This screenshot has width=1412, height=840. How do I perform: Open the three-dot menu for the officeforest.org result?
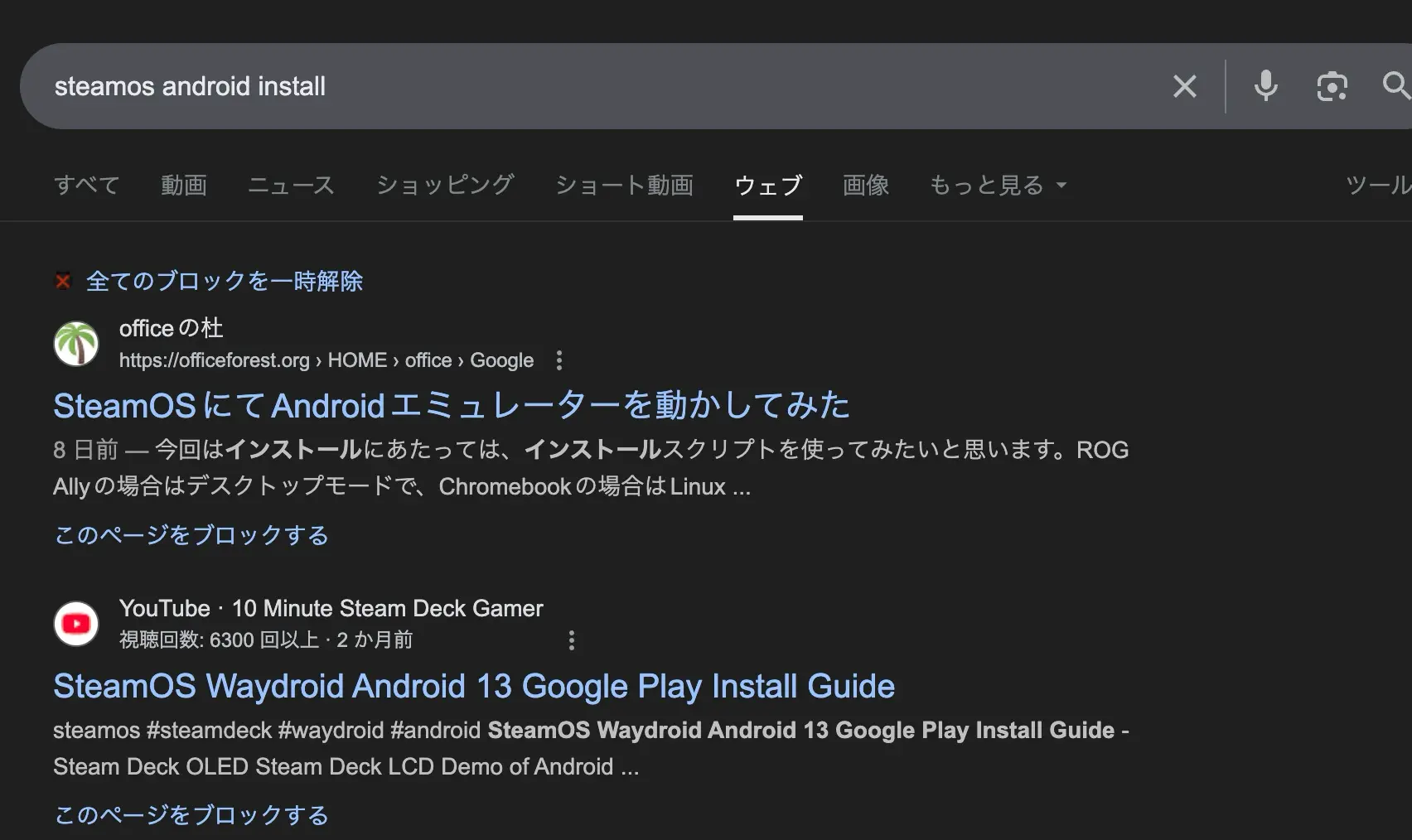coord(559,360)
